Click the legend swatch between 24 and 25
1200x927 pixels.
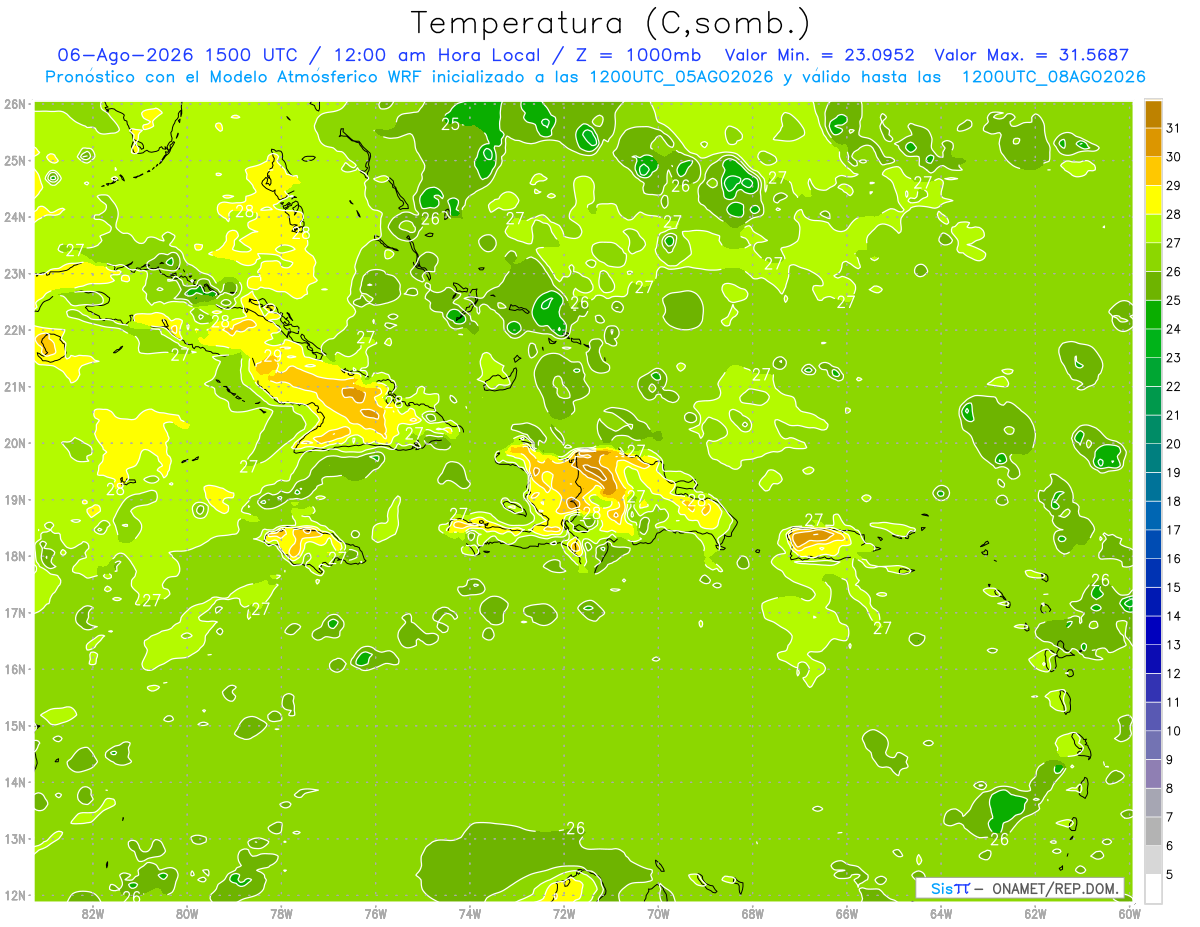pyautogui.click(x=1153, y=314)
